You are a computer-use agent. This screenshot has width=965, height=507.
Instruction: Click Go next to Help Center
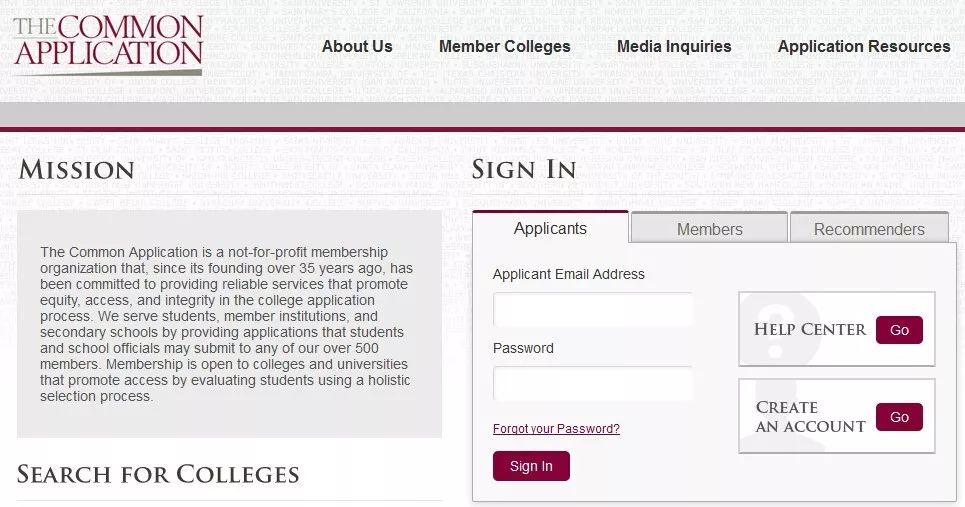(x=899, y=330)
